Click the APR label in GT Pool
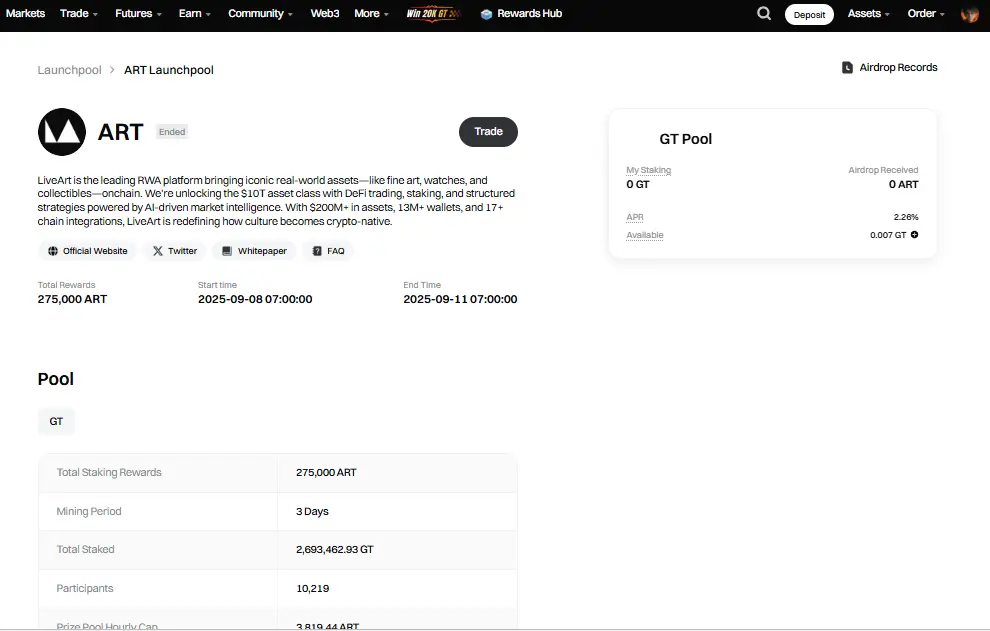 635,217
